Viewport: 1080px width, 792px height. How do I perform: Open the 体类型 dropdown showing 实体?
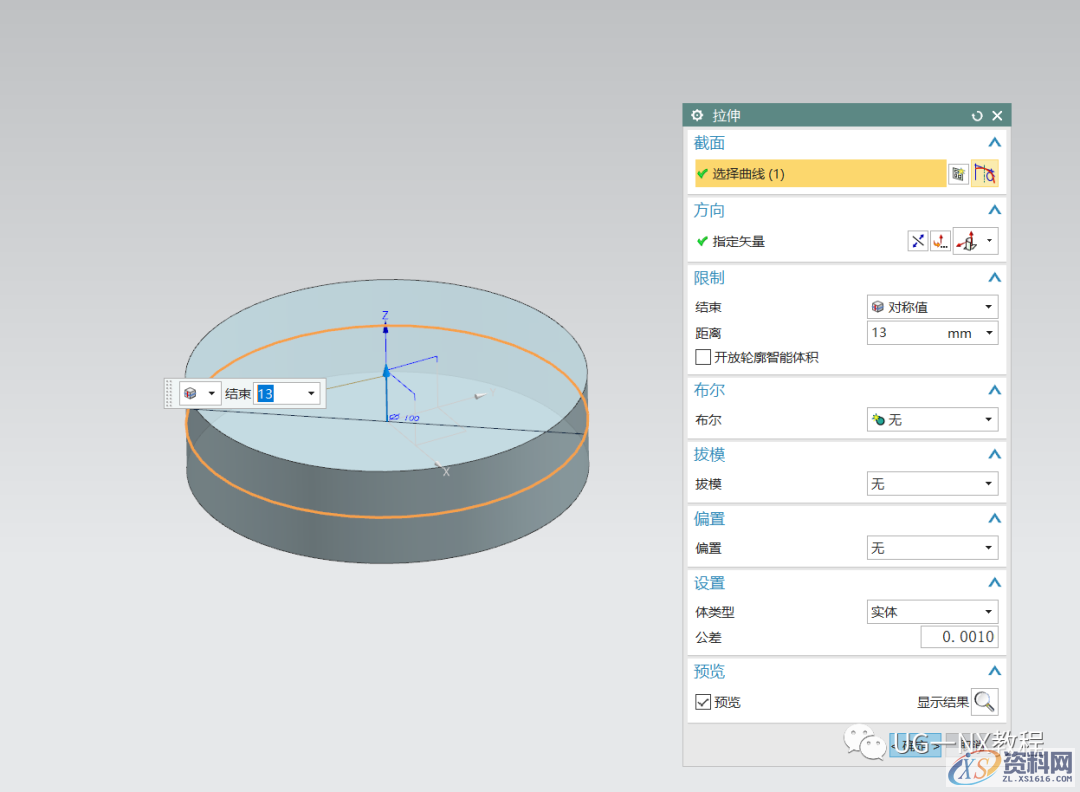coord(932,612)
